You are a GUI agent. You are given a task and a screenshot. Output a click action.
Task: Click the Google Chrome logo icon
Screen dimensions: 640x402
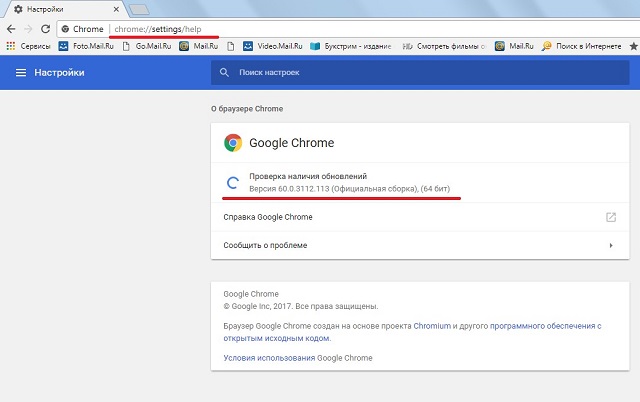coord(233,143)
